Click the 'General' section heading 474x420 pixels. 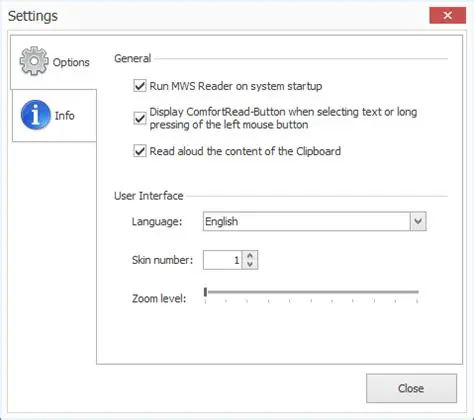coord(133,58)
